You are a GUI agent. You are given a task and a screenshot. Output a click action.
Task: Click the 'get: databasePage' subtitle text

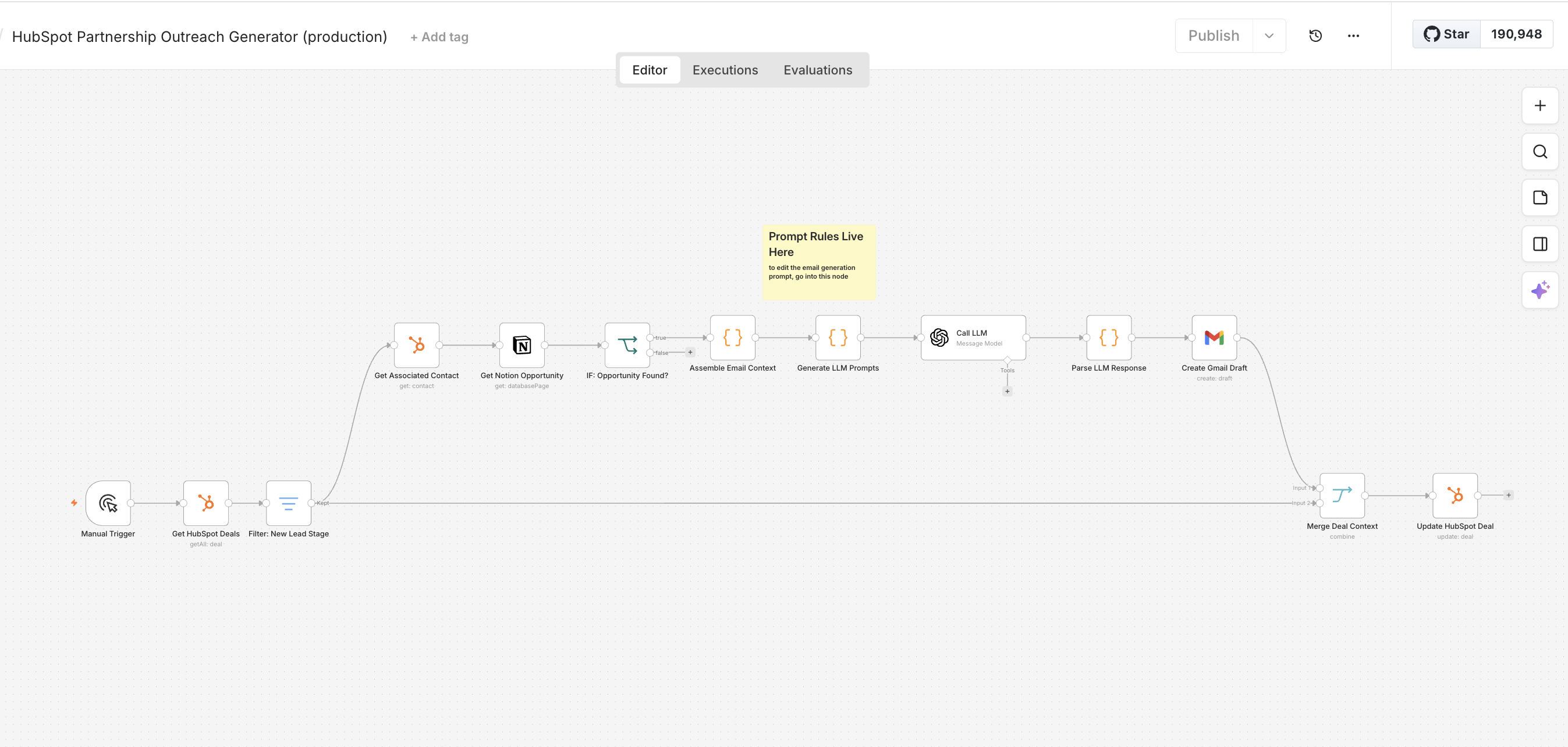pos(522,386)
